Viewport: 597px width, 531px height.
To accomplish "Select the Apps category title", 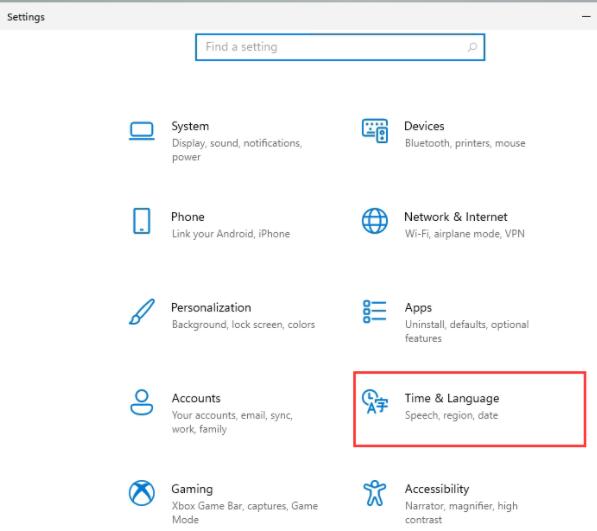I will [418, 308].
